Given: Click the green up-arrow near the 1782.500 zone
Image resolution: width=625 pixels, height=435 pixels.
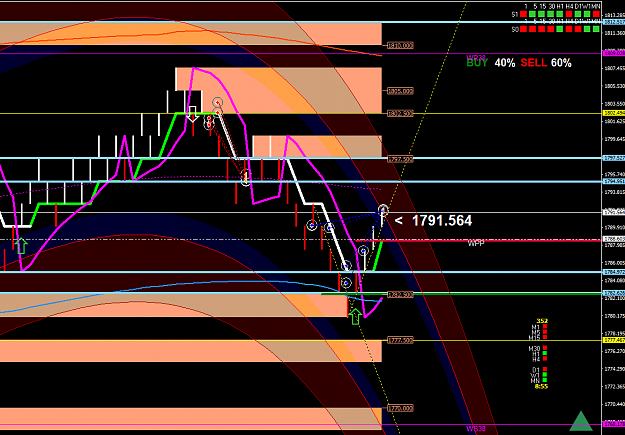Looking at the screenshot, I should 355,316.
